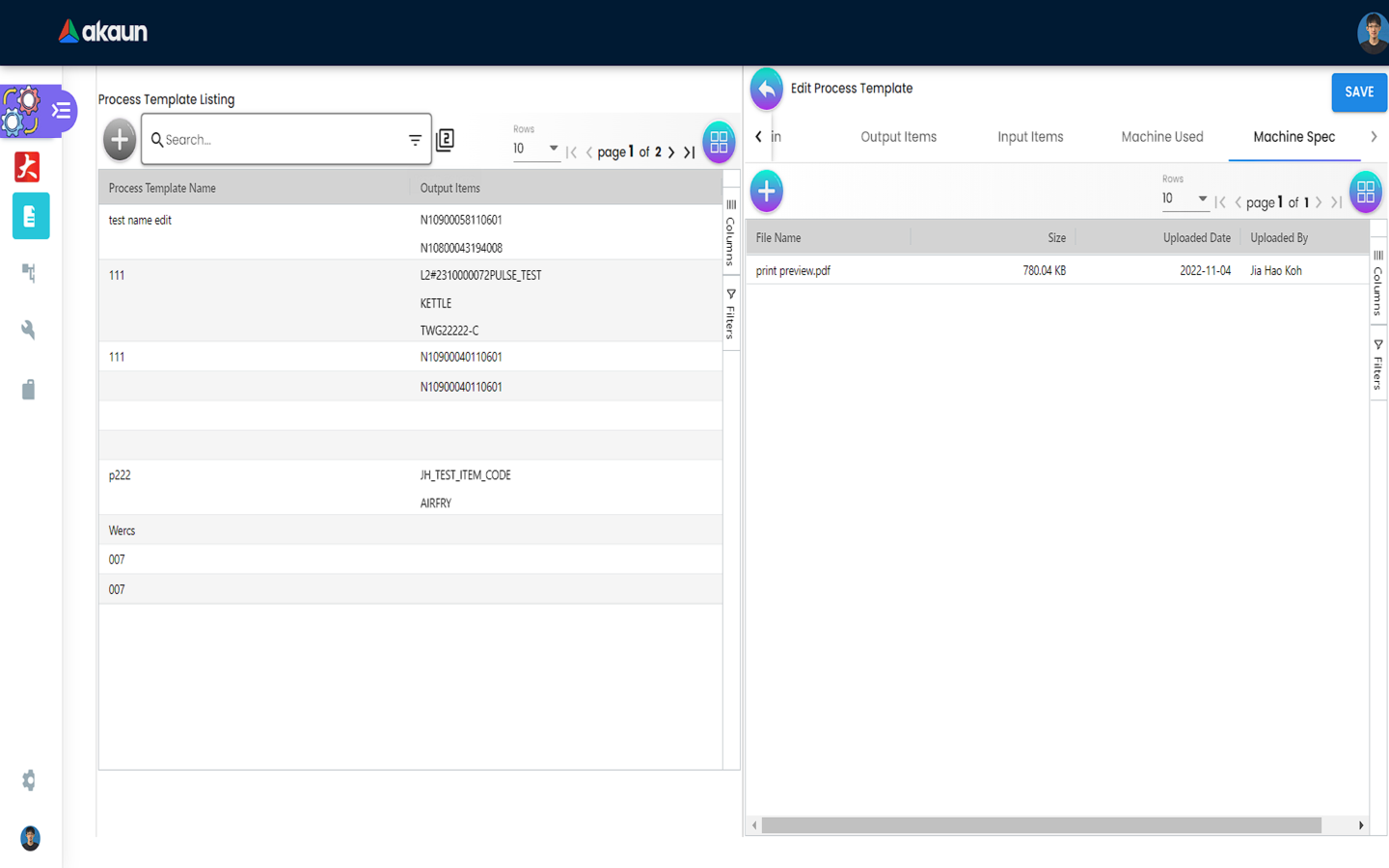Image resolution: width=1389 pixels, height=868 pixels.
Task: Click the grid view icon in listing
Action: [x=719, y=142]
